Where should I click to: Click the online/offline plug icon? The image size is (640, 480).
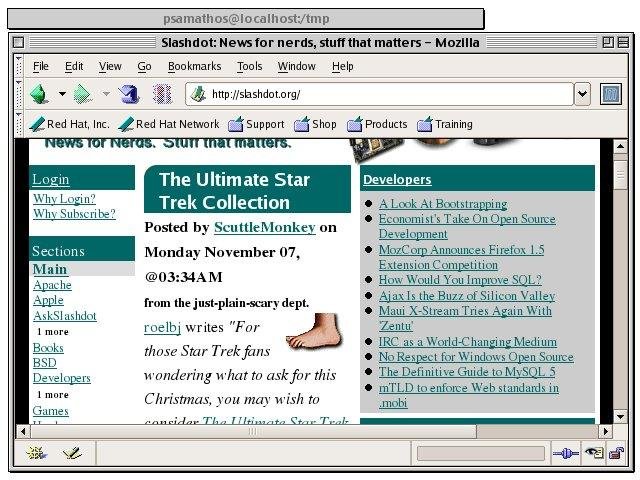(x=565, y=453)
